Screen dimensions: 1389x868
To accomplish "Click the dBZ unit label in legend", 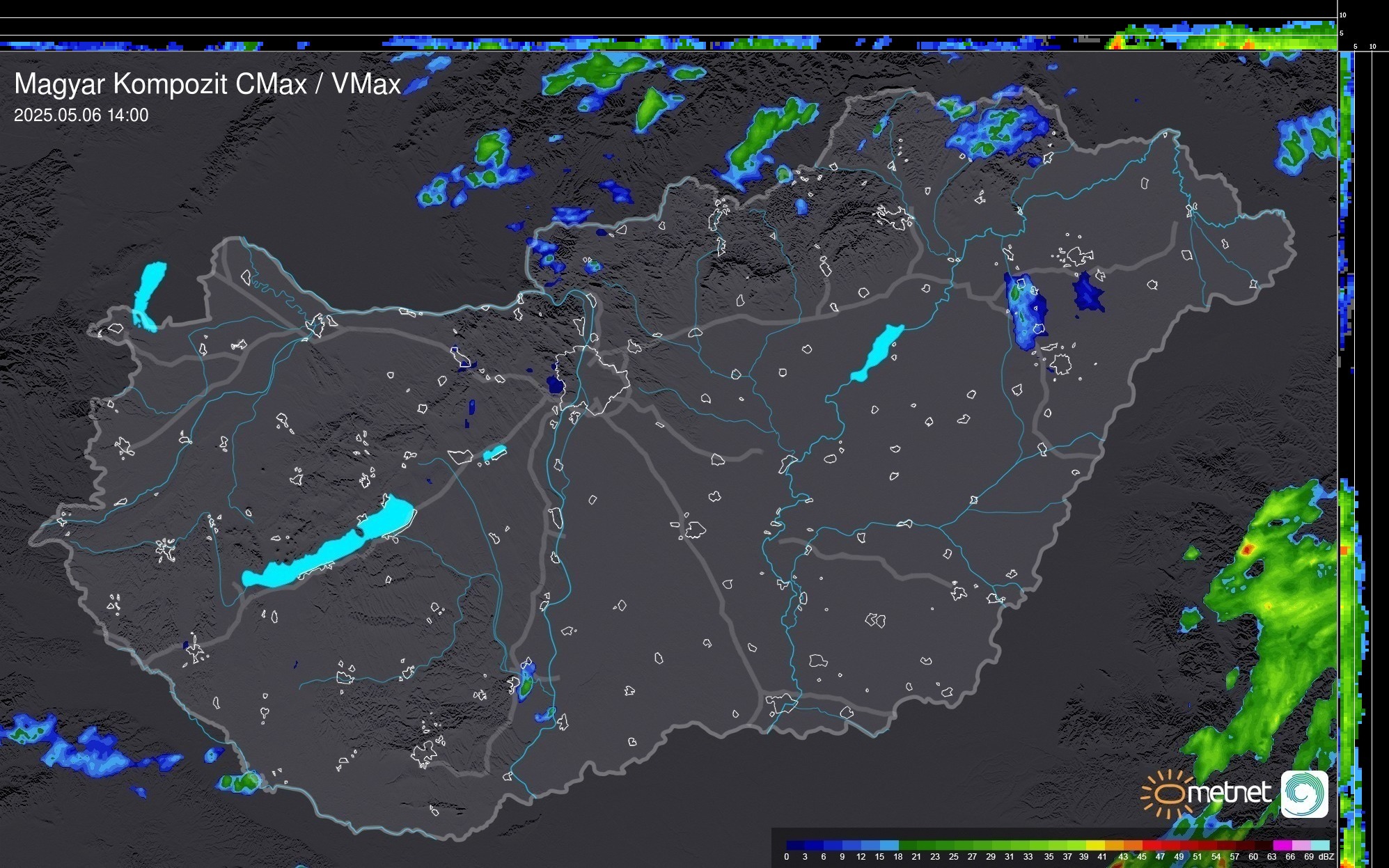I will coord(1327,857).
